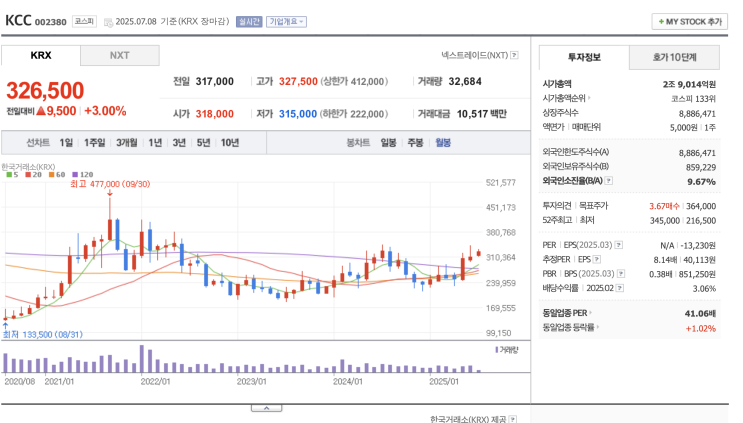Click the arrow next to 동일업종 등락률

598,327
